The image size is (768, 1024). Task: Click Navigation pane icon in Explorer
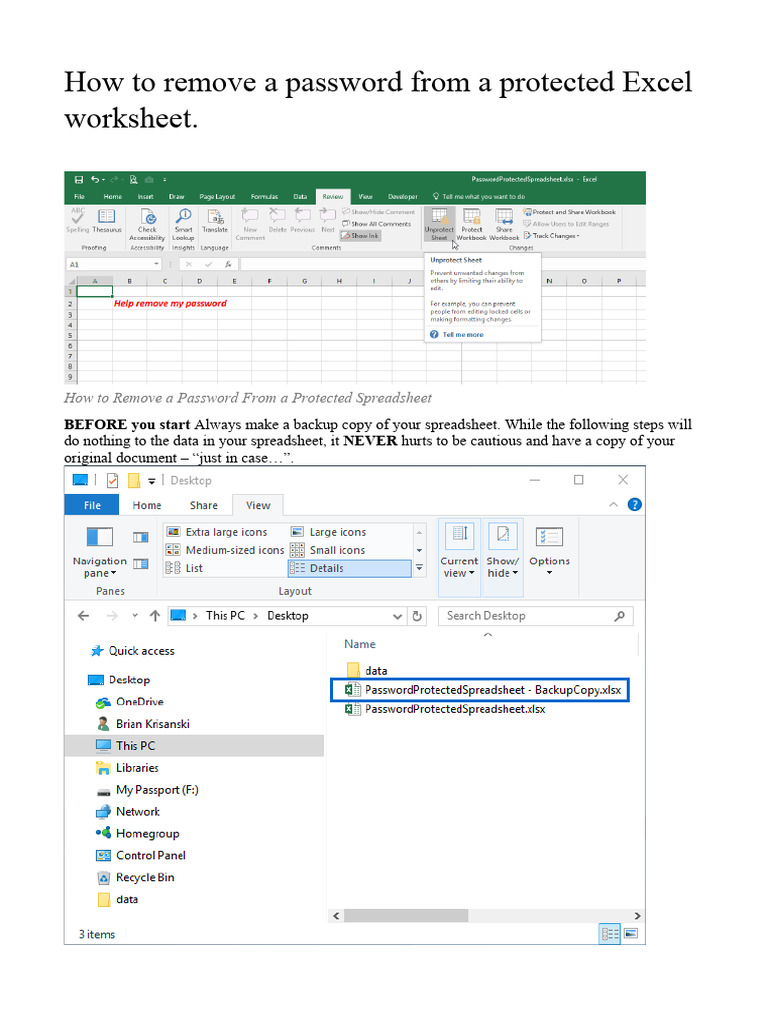coord(100,537)
